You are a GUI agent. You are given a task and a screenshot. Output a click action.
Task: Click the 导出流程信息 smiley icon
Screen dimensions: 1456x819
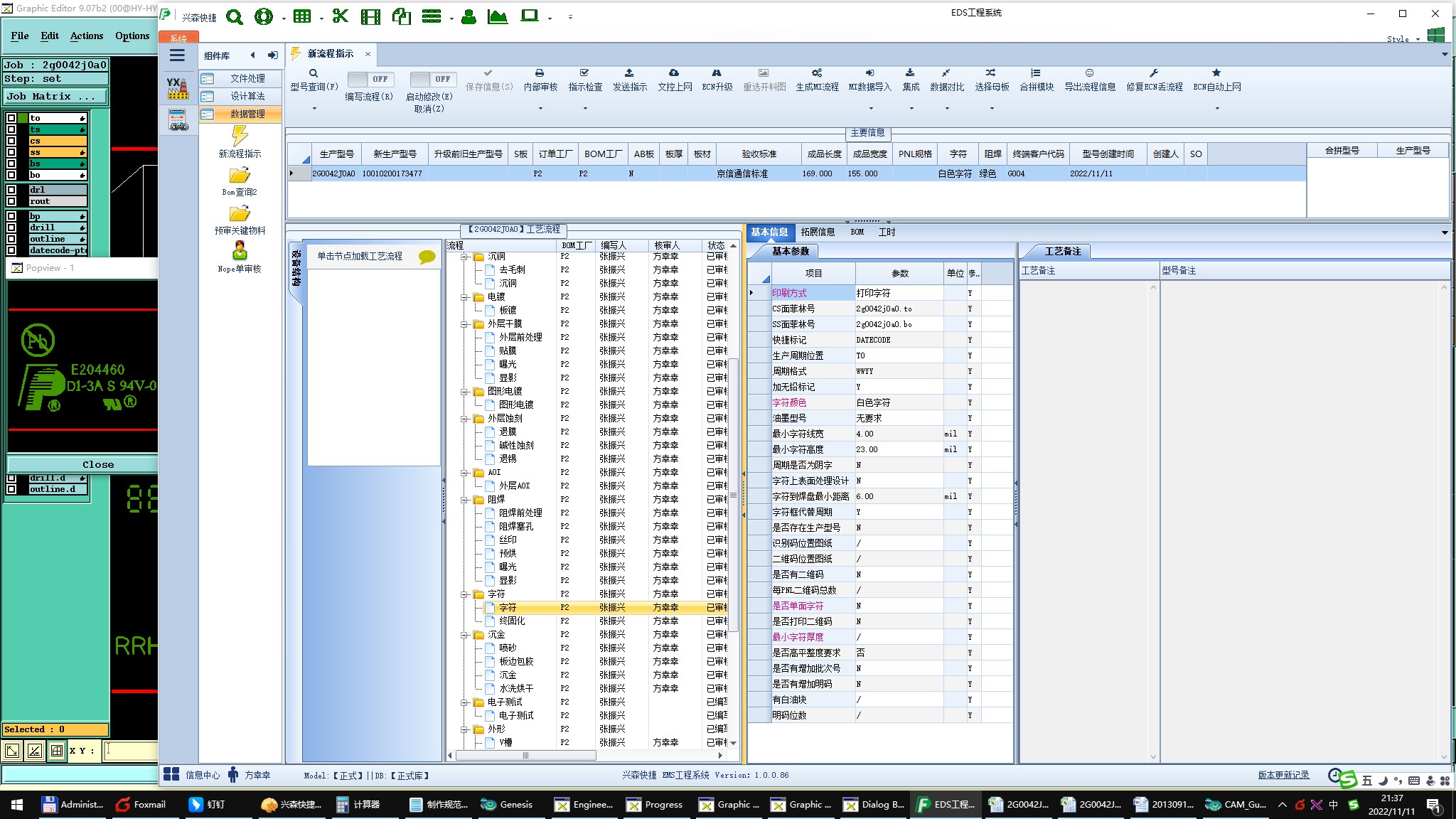coord(1089,73)
